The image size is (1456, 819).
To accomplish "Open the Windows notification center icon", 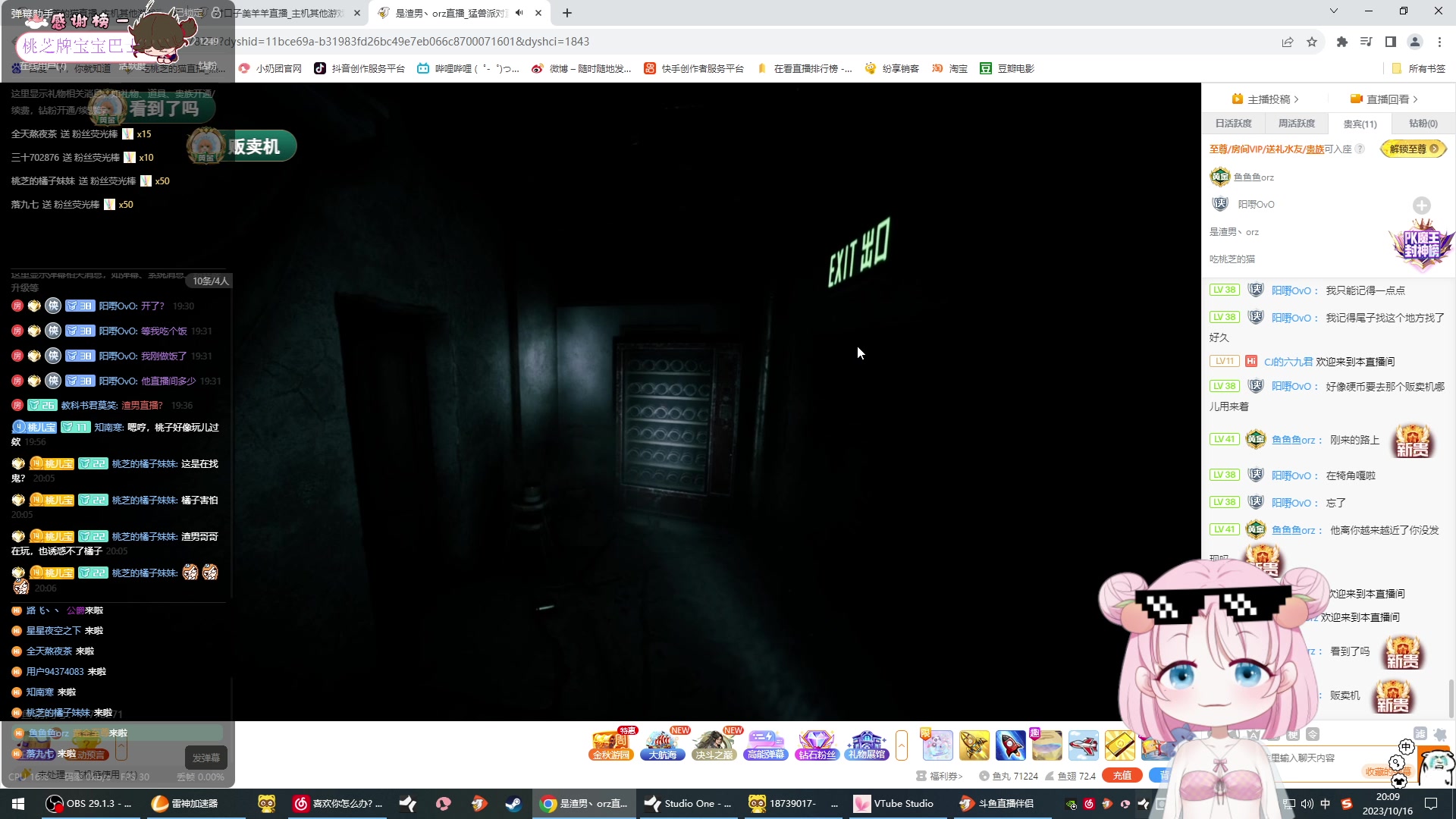I will coord(1431,804).
